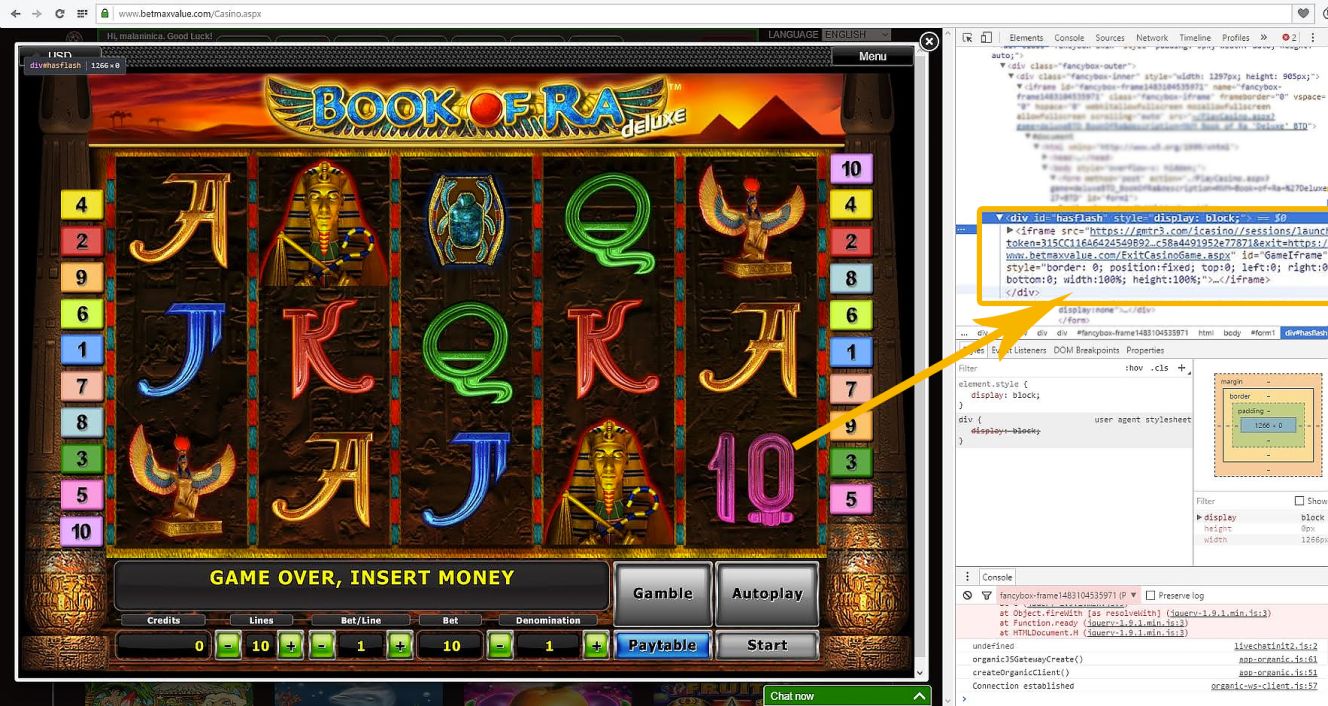
Task: Collapse the fancybox-inner div node
Action: point(1011,76)
